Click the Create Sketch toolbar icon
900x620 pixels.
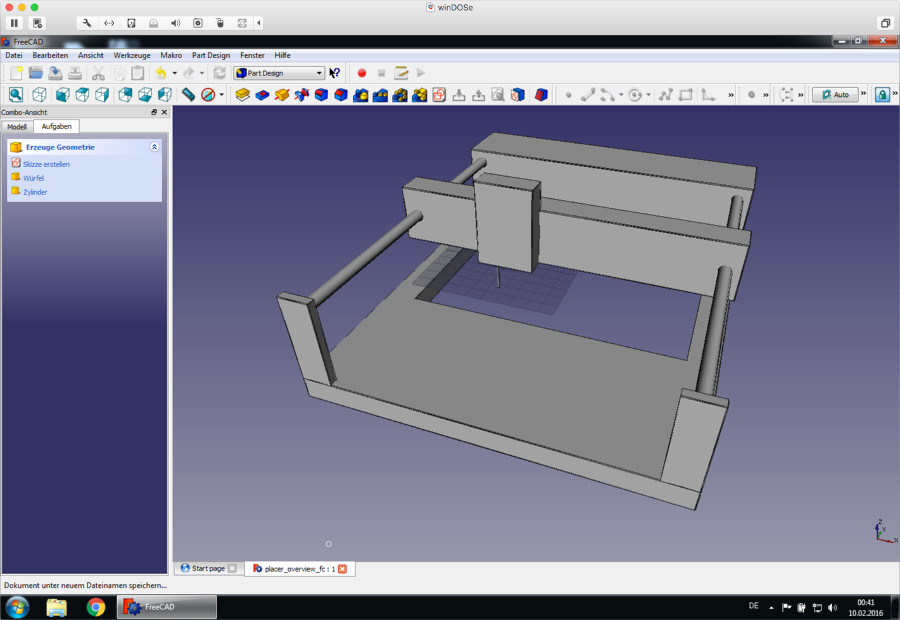pyautogui.click(x=439, y=95)
